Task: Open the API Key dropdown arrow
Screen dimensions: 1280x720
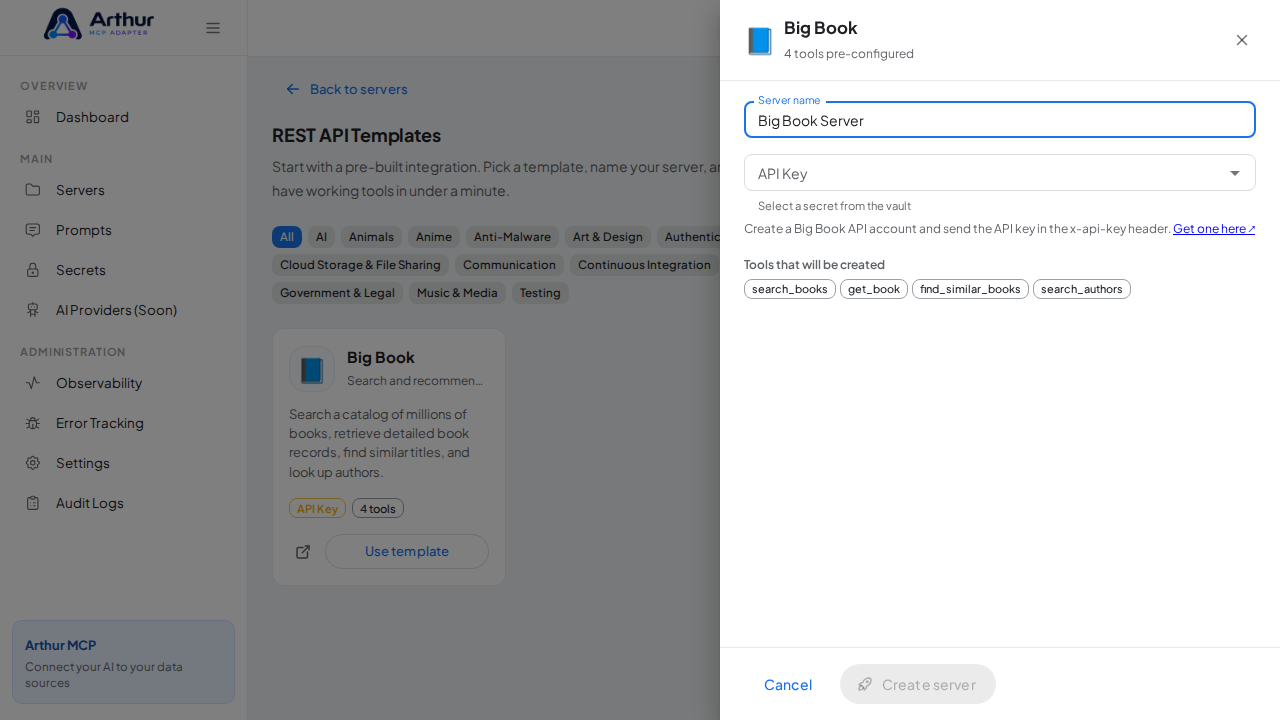Action: click(1235, 173)
